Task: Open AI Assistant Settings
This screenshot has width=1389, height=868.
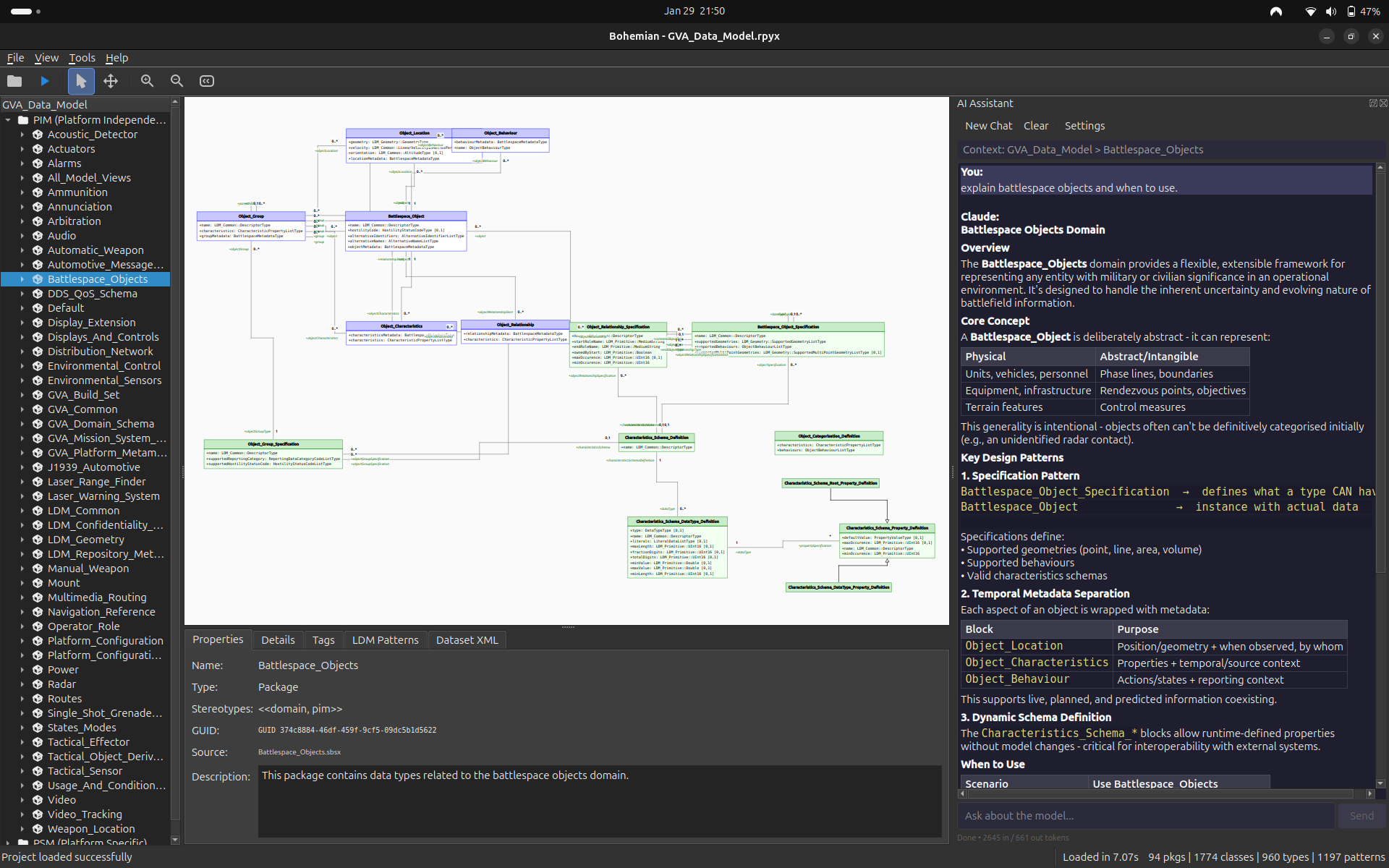Action: tap(1084, 126)
